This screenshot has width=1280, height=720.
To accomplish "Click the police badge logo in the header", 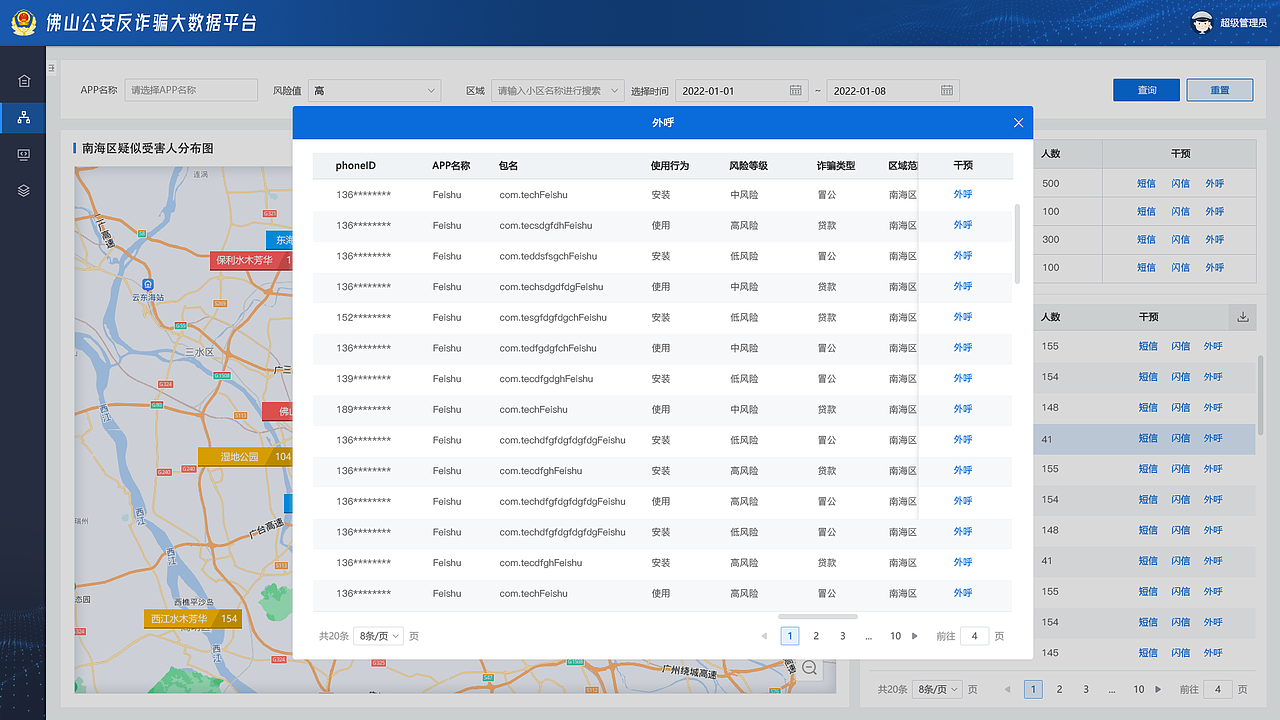I will [x=24, y=23].
